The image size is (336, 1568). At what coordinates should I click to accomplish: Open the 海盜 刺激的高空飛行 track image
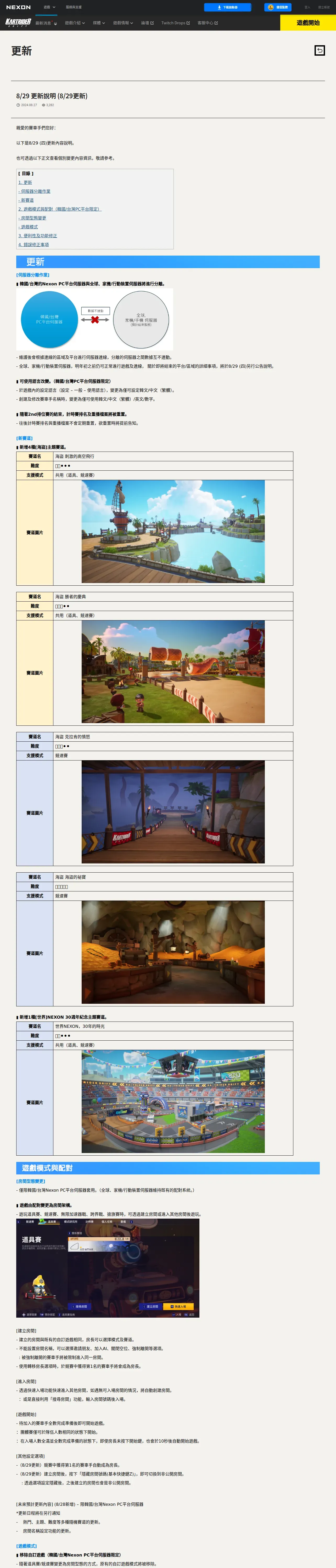pyautogui.click(x=173, y=531)
